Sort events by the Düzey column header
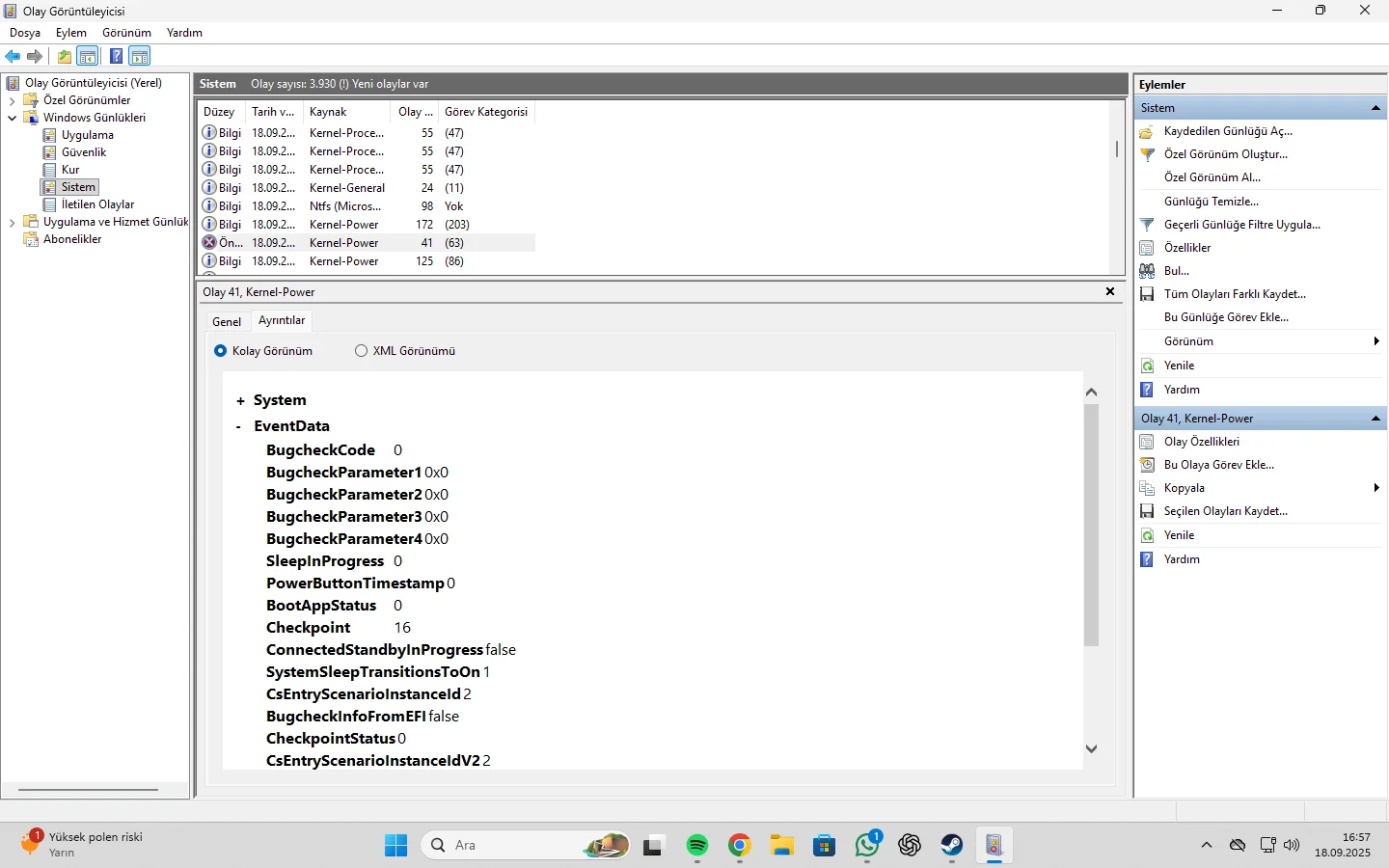The height and width of the screenshot is (868, 1389). coord(221,112)
